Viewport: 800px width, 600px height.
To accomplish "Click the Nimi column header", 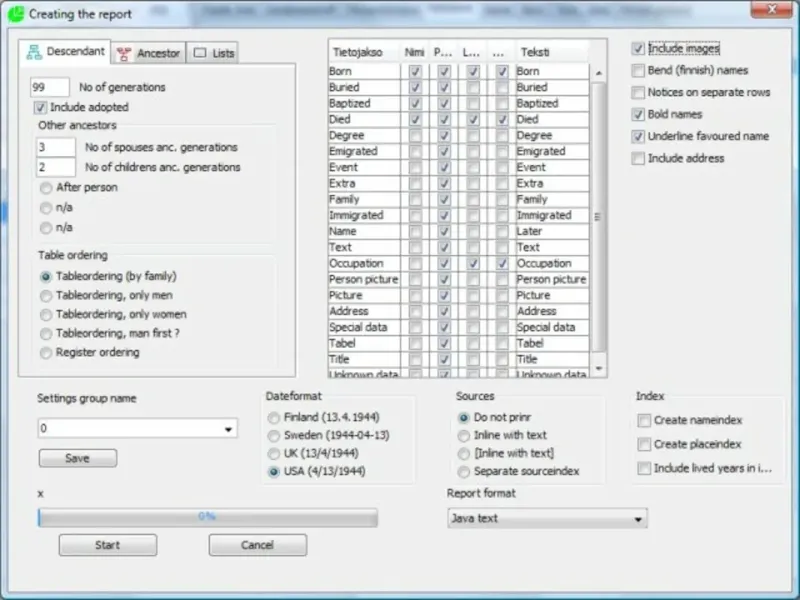I will [415, 52].
